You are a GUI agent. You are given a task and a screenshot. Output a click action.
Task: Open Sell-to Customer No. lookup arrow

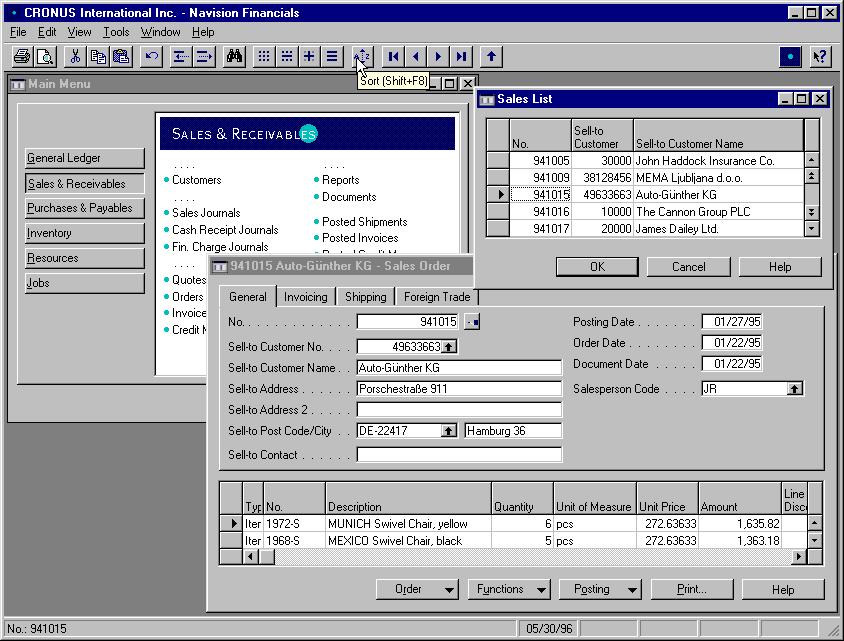click(x=448, y=347)
